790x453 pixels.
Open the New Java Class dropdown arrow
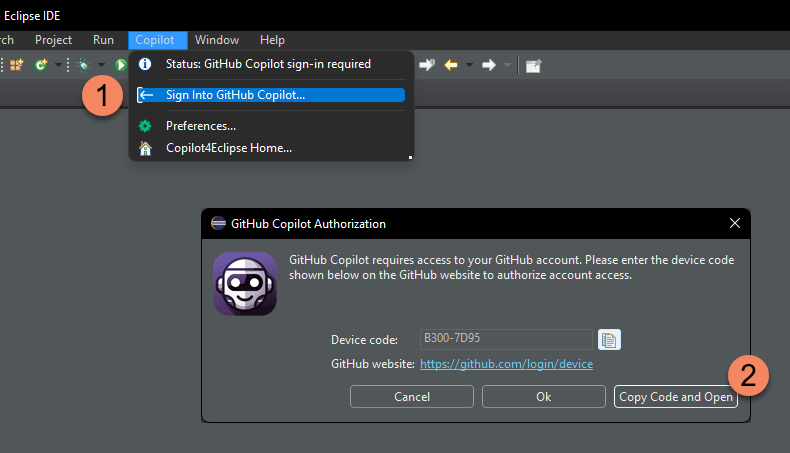[x=58, y=65]
